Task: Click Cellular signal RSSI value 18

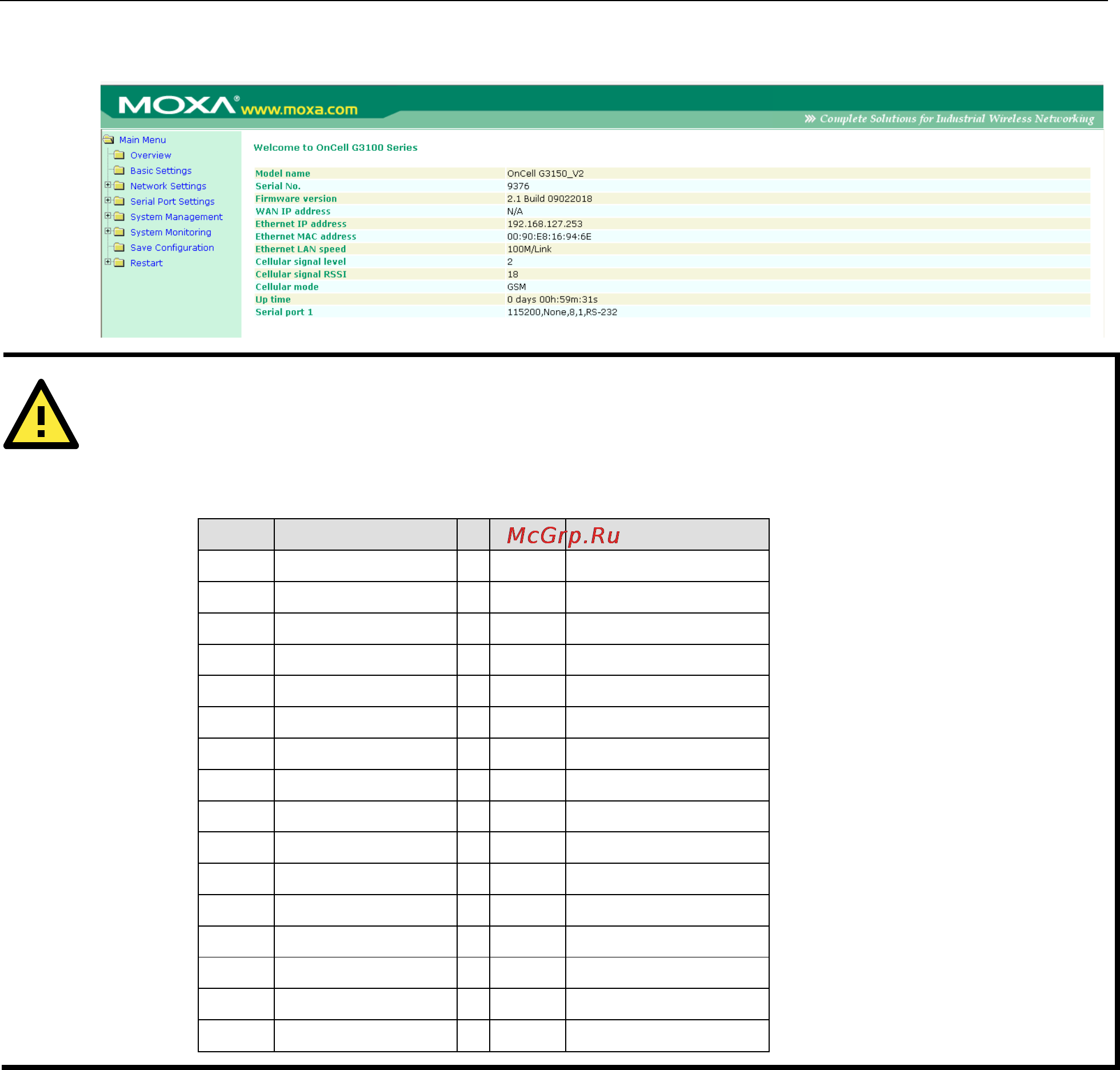Action: pyautogui.click(x=513, y=274)
